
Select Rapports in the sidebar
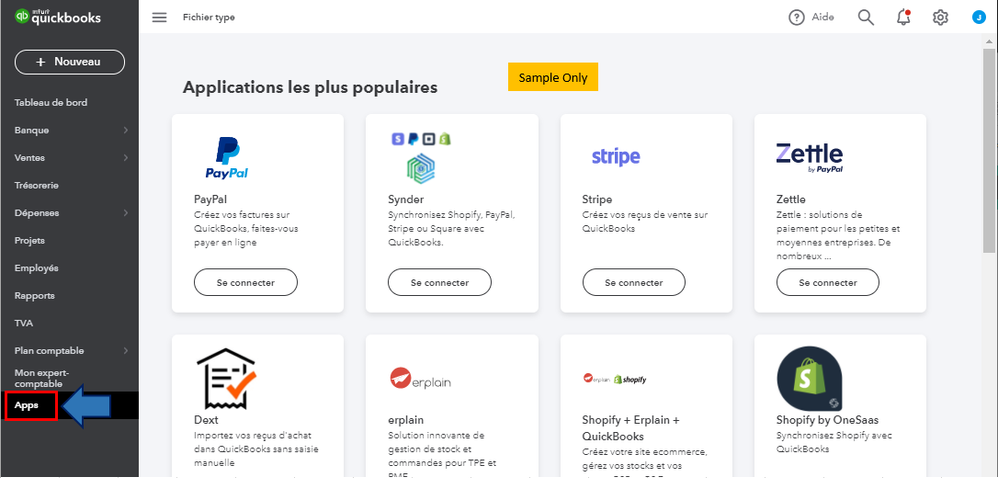click(x=35, y=296)
